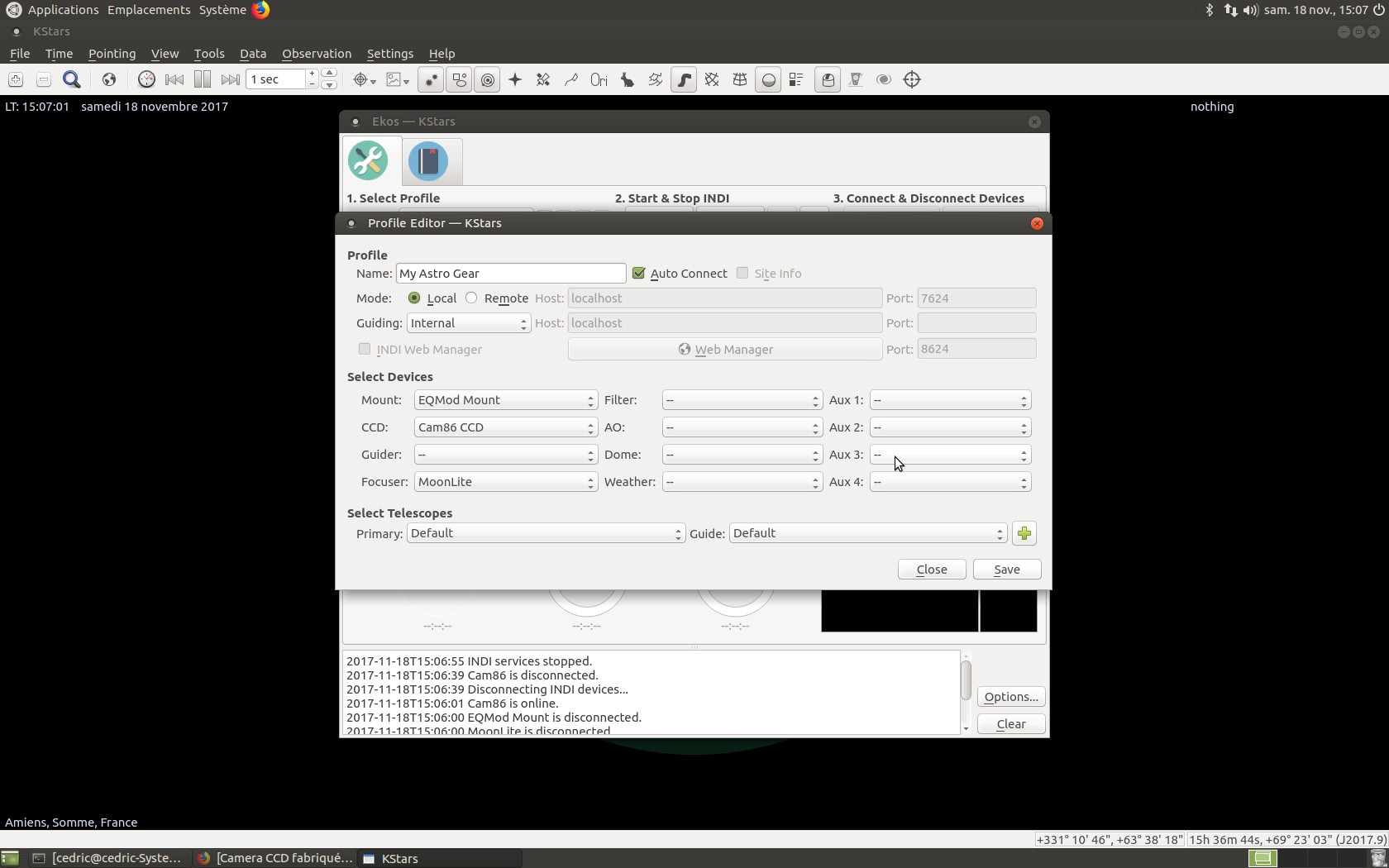Image resolution: width=1389 pixels, height=868 pixels.
Task: Open Ekos log Options...
Action: click(x=1011, y=697)
